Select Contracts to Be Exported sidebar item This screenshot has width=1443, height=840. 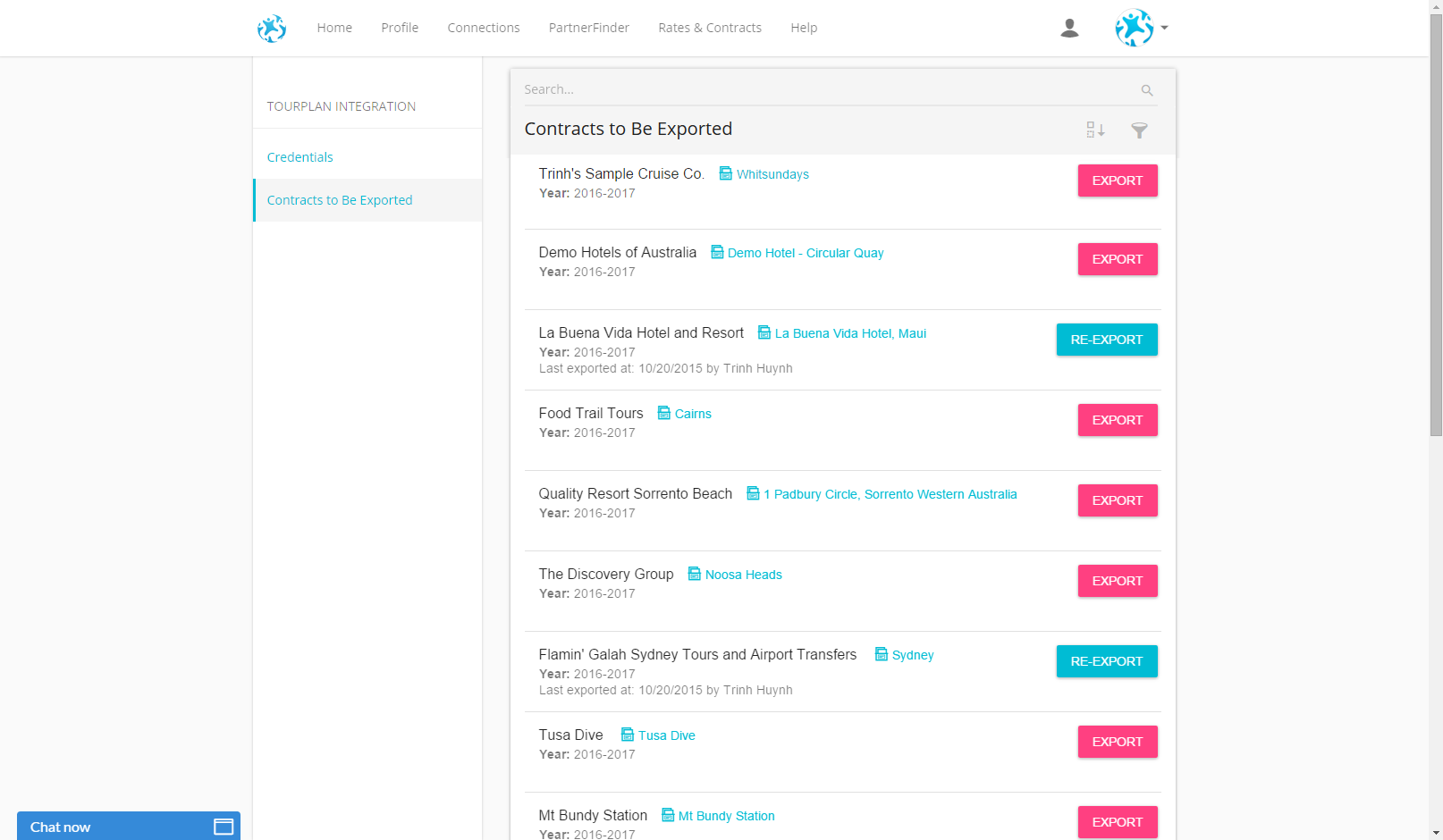(x=368, y=200)
